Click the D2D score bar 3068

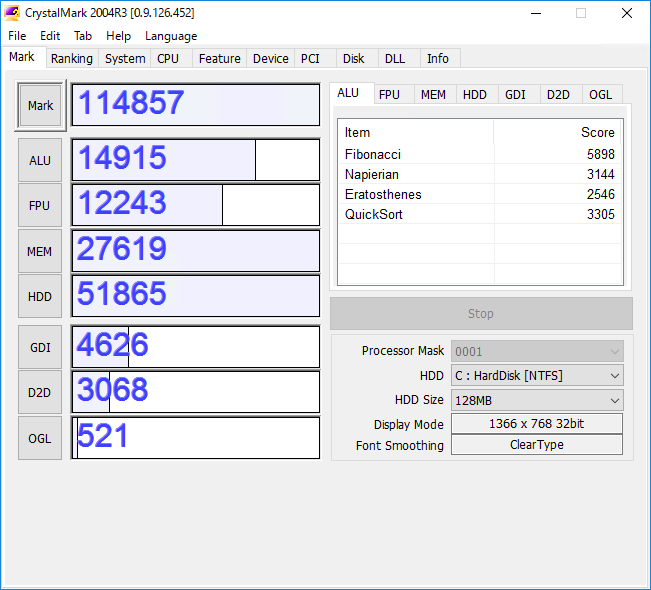click(196, 392)
